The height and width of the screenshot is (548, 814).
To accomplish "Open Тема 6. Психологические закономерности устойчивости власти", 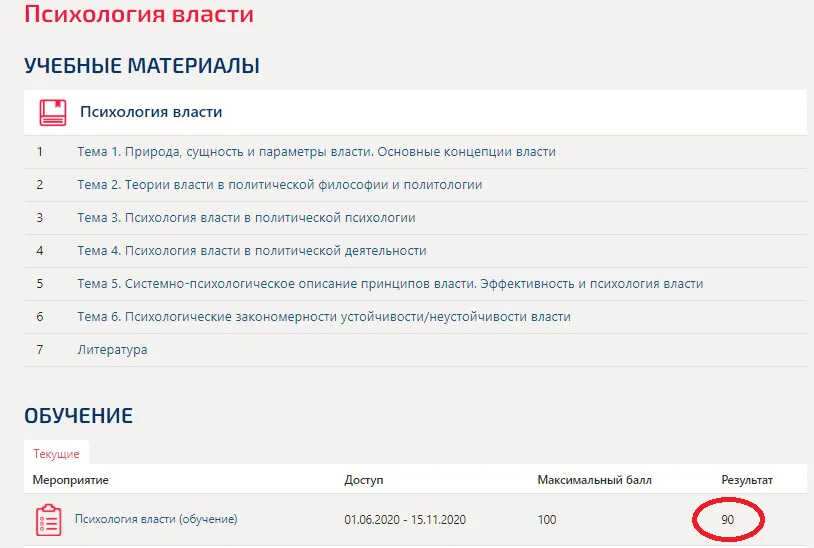I will pos(324,317).
